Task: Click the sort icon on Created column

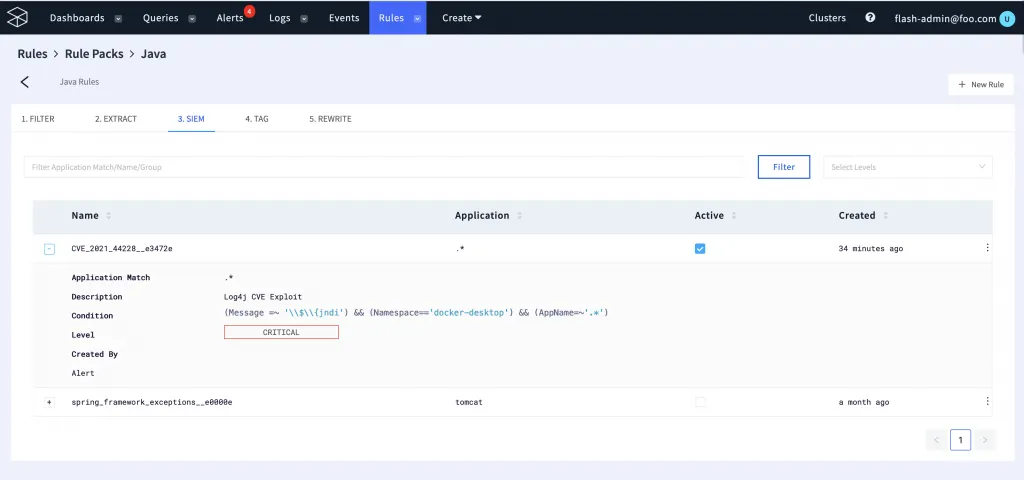Action: (886, 216)
